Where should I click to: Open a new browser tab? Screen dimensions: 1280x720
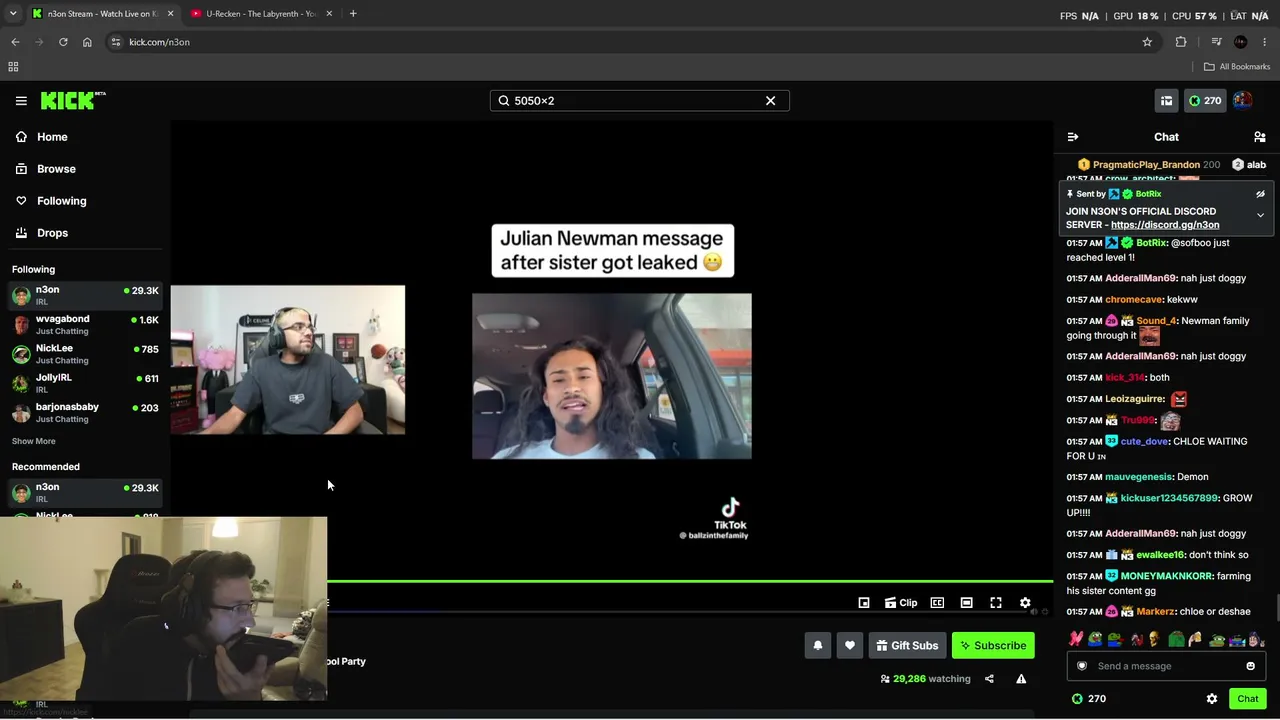[353, 14]
